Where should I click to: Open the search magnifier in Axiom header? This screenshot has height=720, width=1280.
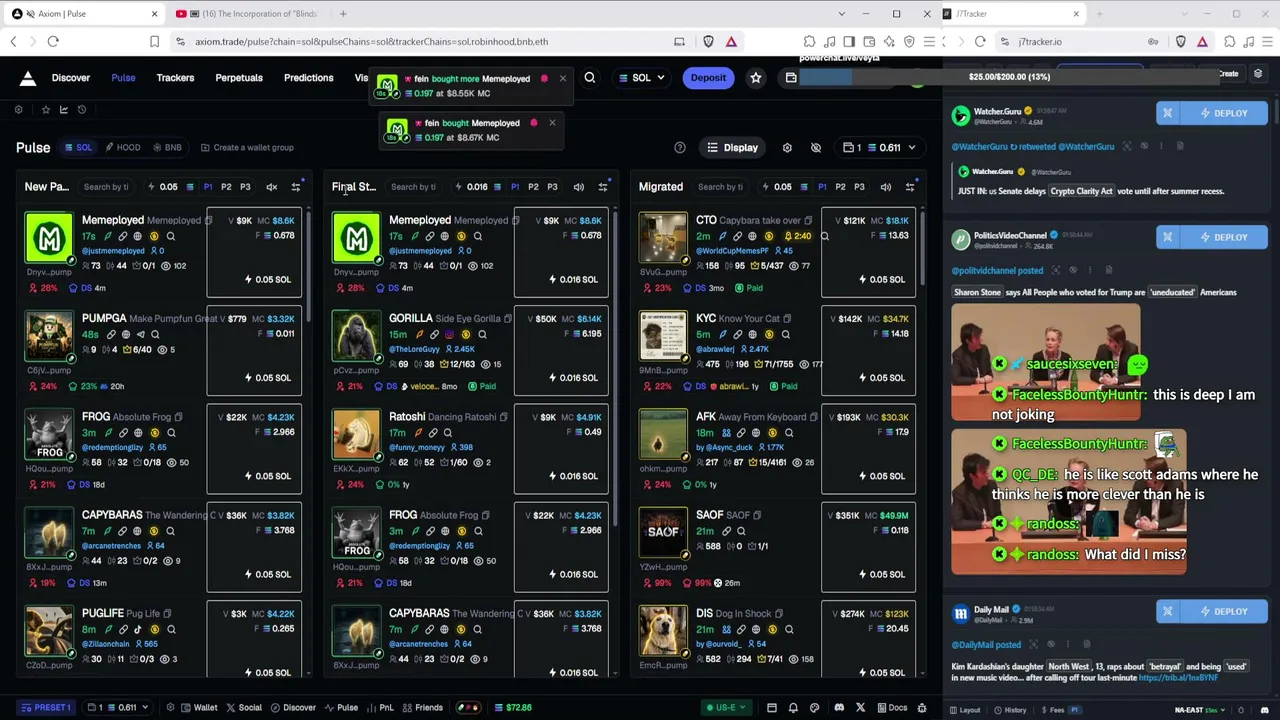coord(590,78)
